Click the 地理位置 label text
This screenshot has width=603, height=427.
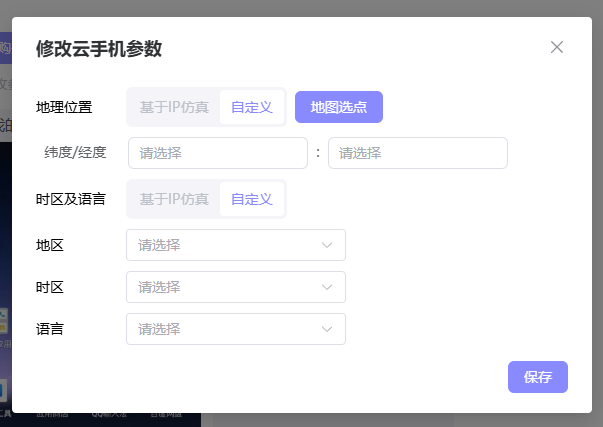tap(64, 107)
